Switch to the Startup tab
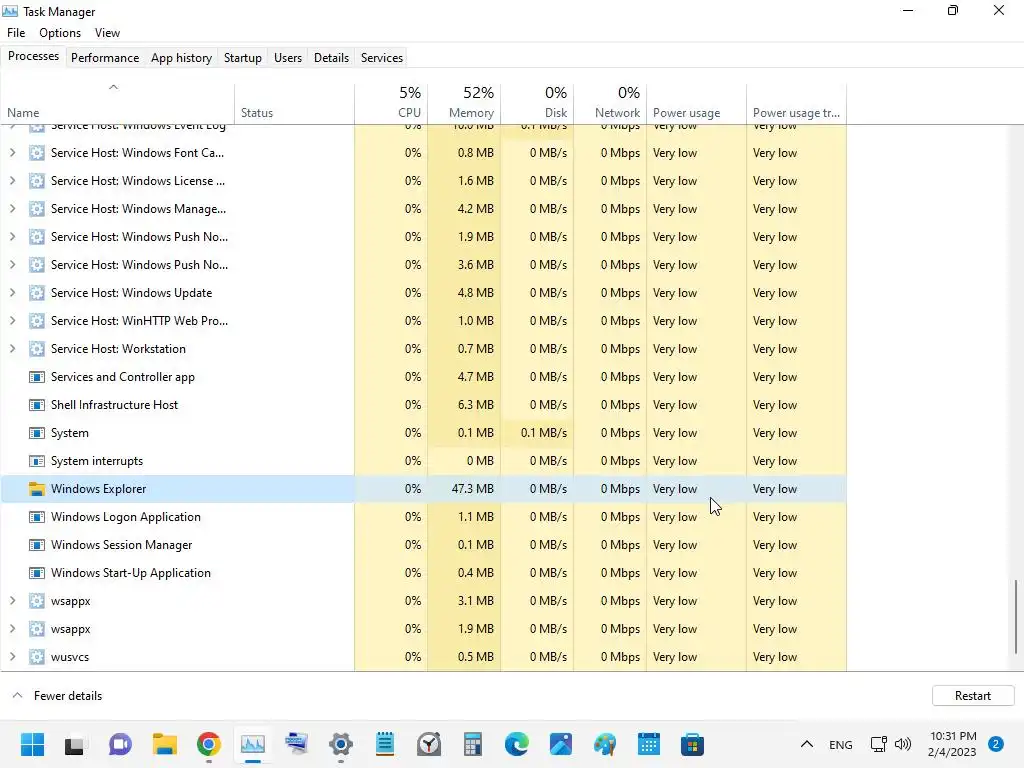The height and width of the screenshot is (768, 1024). coord(243,57)
